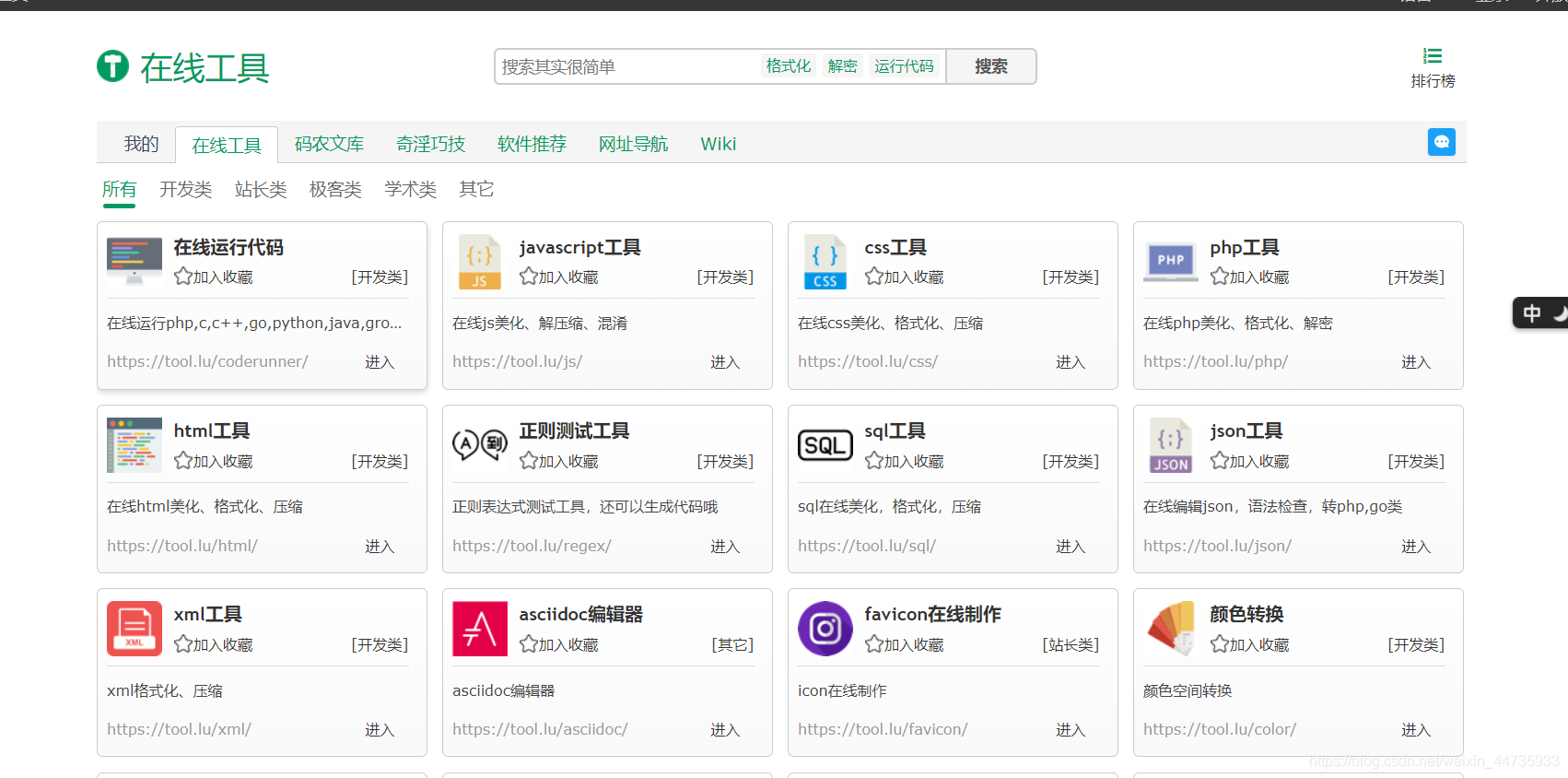Open the 码农文库 tab

point(329,144)
